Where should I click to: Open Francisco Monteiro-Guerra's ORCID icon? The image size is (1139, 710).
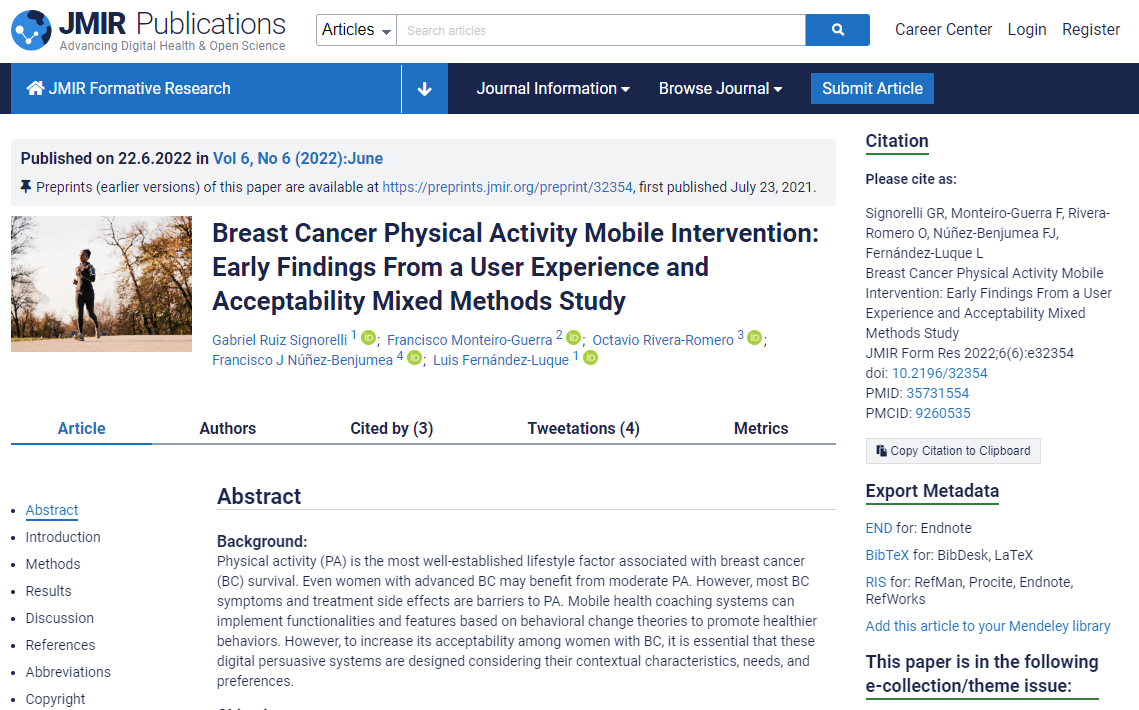573,338
